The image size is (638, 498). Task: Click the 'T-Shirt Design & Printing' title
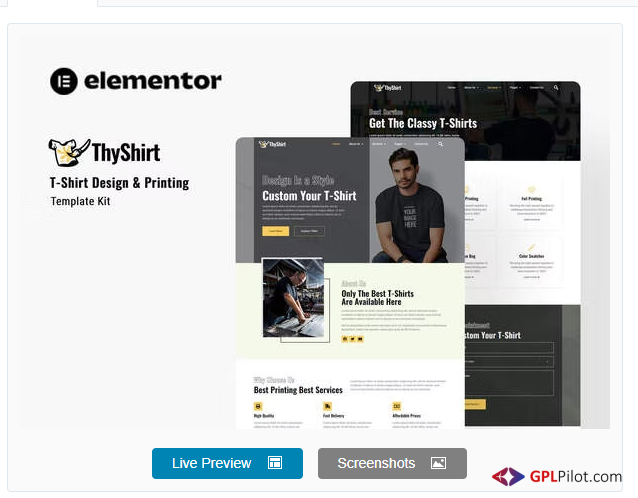pos(119,183)
